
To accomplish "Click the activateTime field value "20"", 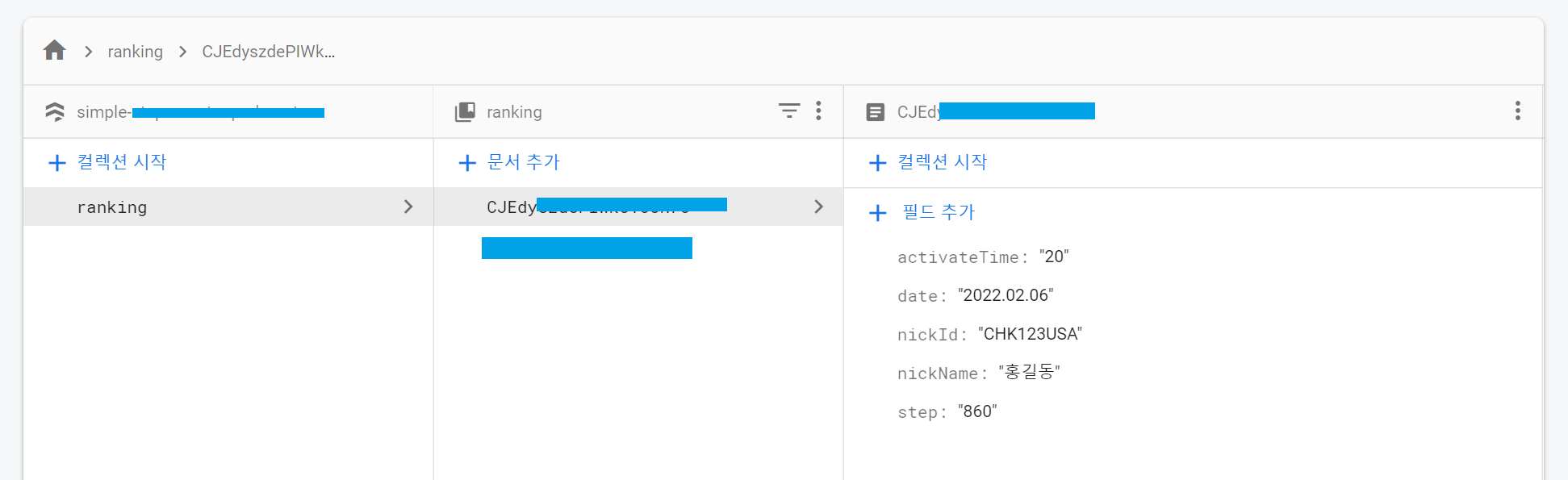I will point(1053,257).
